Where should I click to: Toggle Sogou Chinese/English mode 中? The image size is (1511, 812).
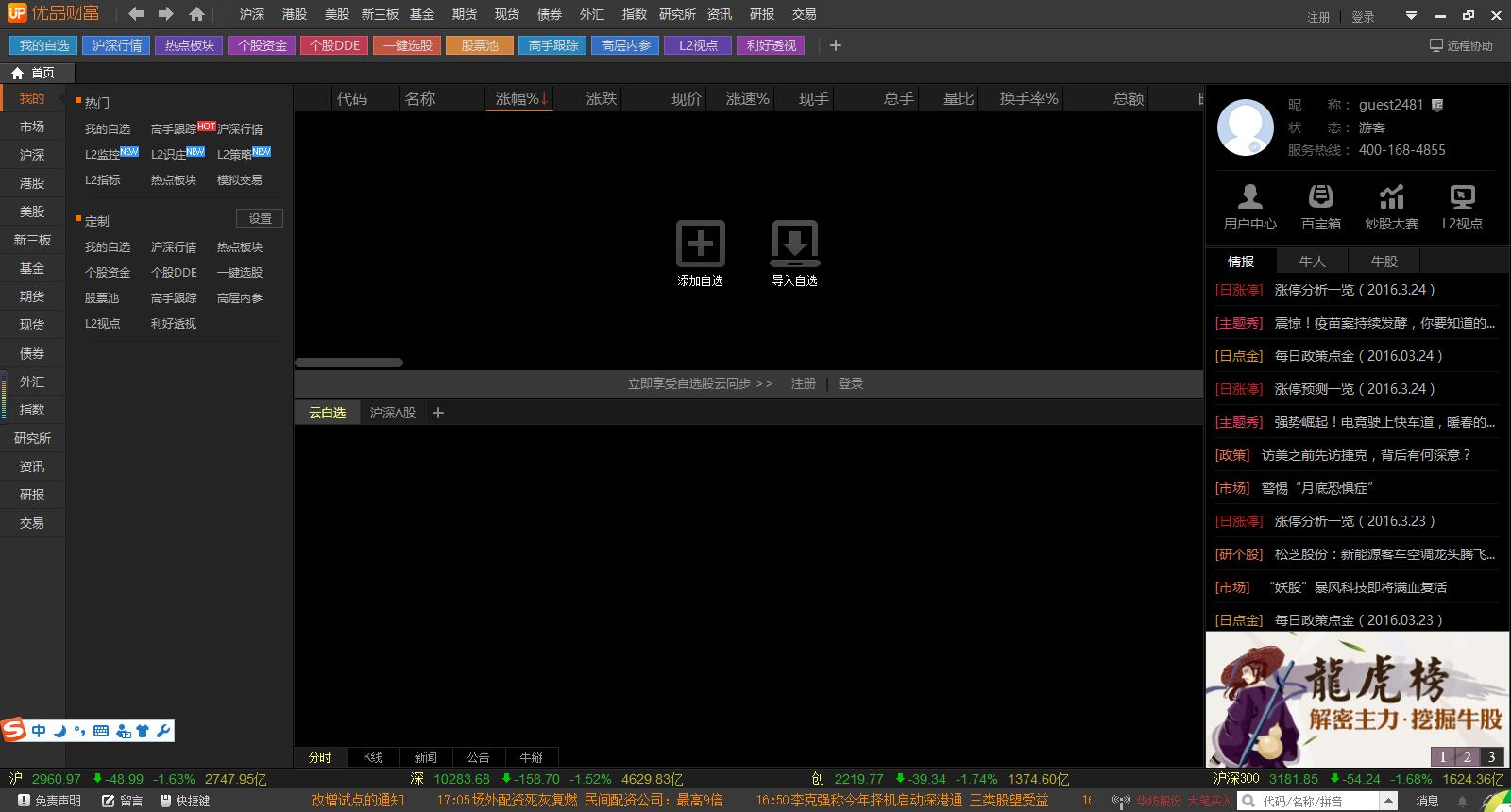pyautogui.click(x=39, y=731)
